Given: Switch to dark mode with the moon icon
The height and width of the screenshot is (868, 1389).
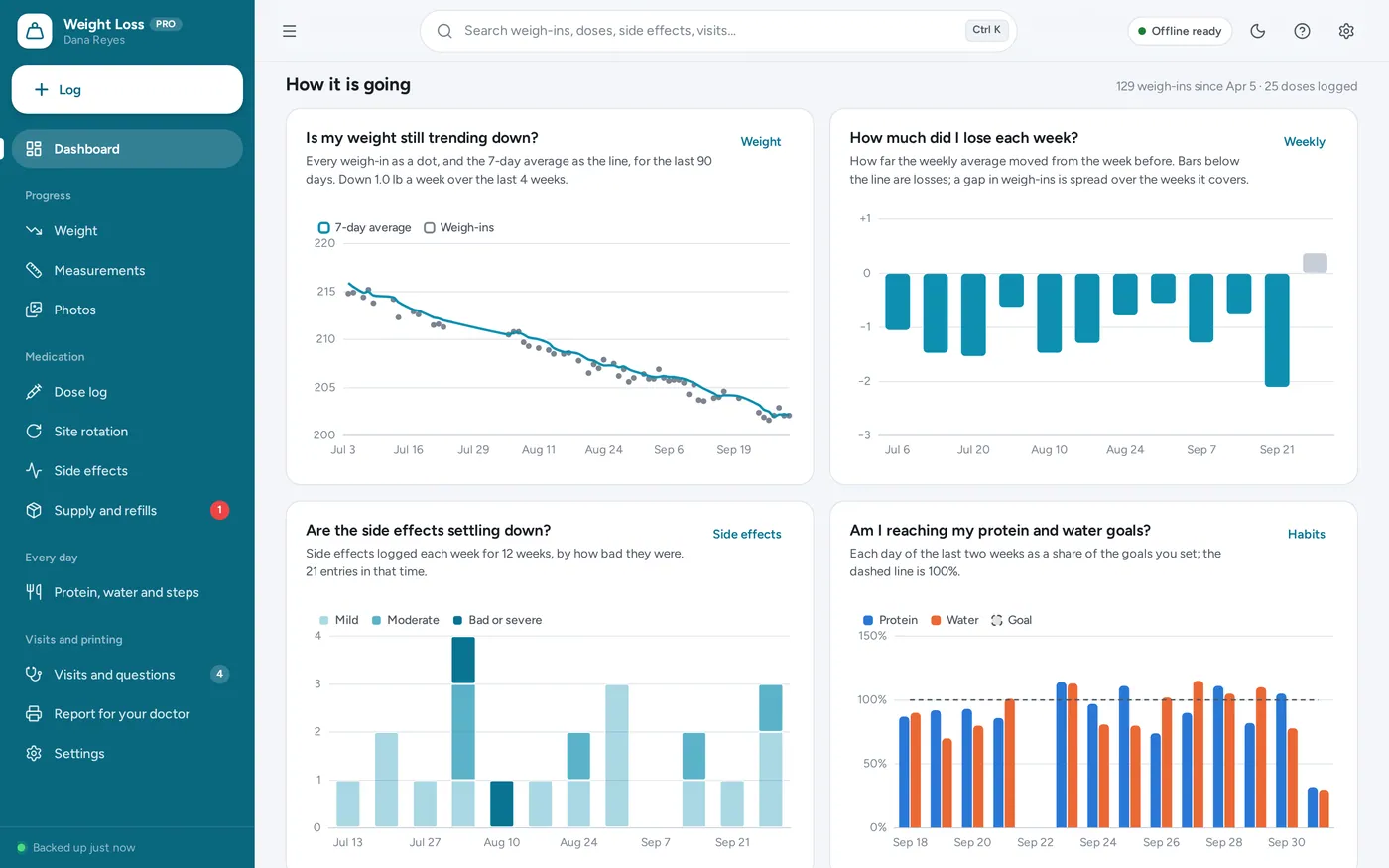Looking at the screenshot, I should coord(1258,31).
